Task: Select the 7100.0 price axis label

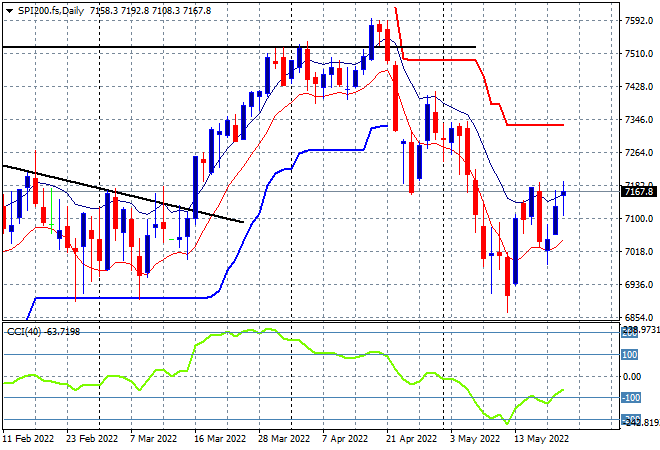Action: pyautogui.click(x=639, y=219)
